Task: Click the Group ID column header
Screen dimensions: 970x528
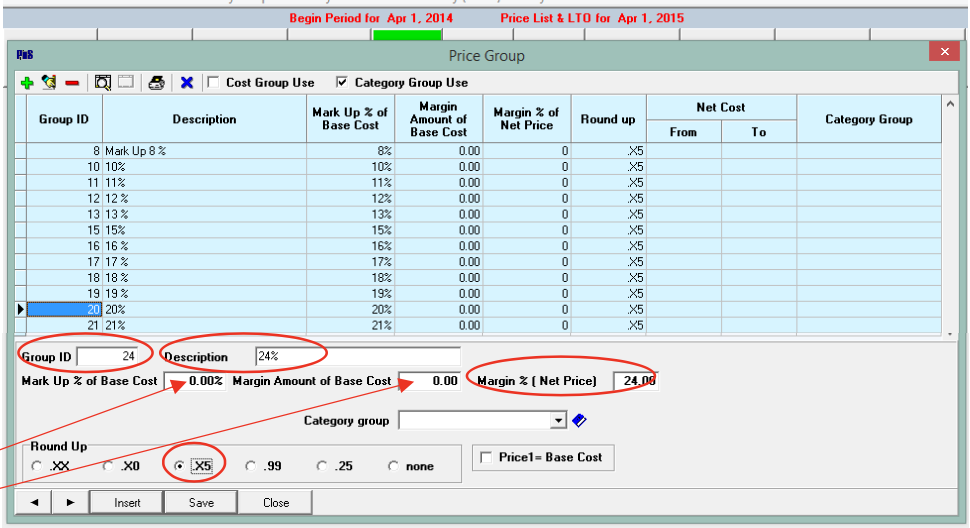Action: tap(64, 119)
